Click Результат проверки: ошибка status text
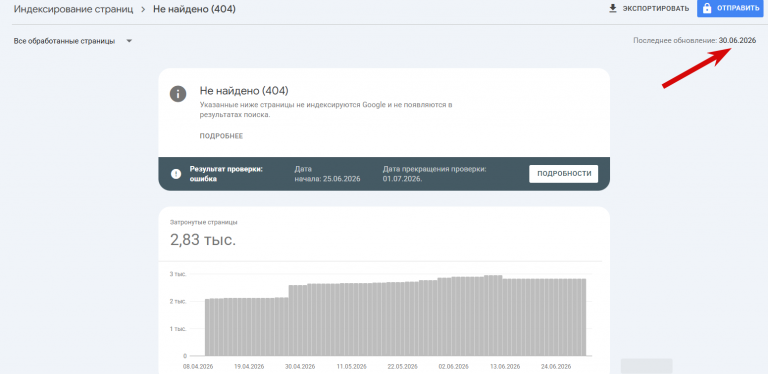Viewport: 768px width, 374px height. [x=226, y=174]
